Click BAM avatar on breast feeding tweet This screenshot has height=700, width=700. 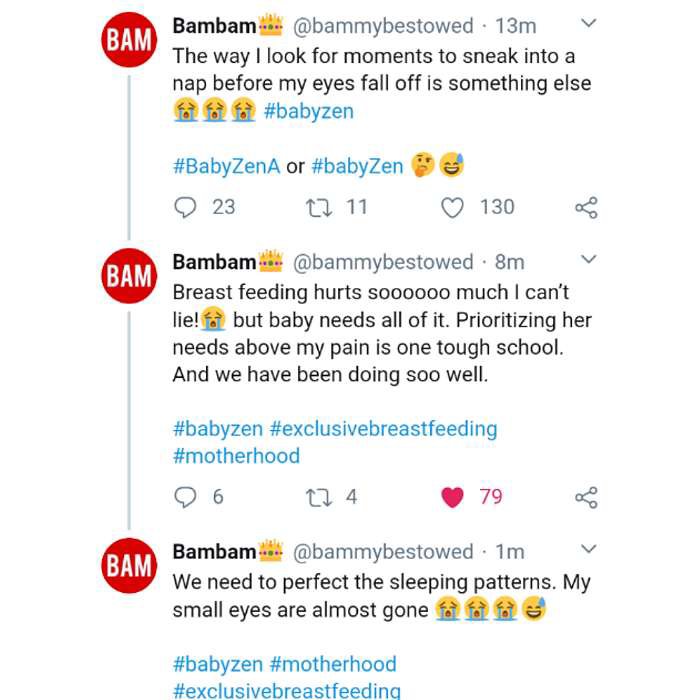128,276
